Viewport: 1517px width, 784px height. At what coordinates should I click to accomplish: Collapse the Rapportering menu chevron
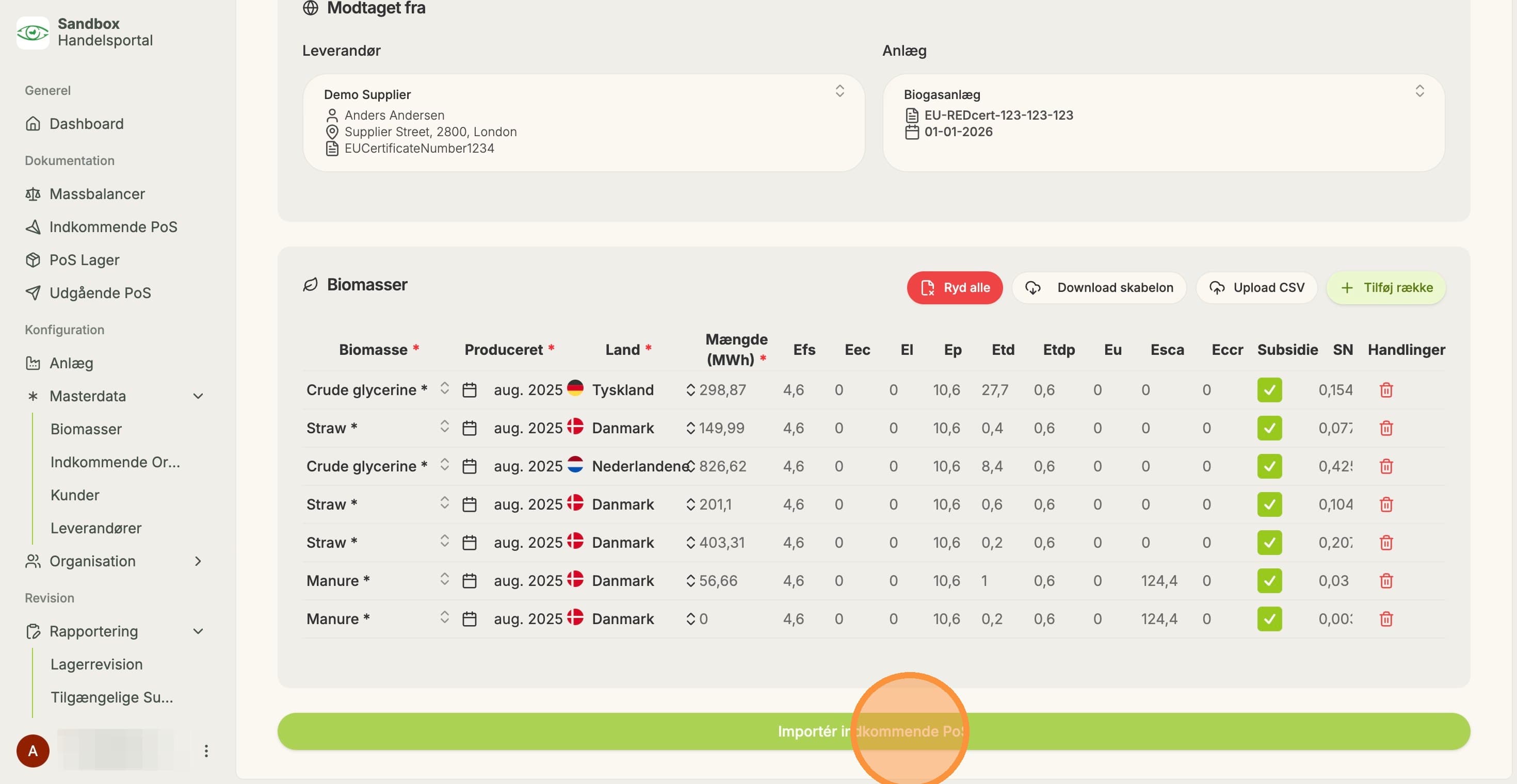(199, 631)
